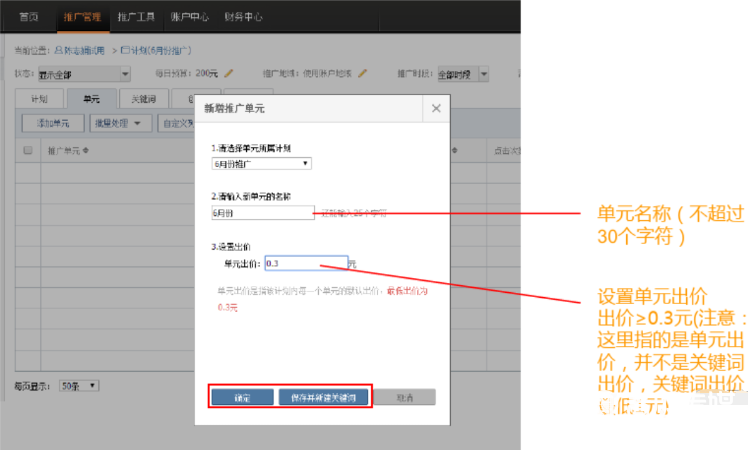
Task: Open the 批量处理 dropdown menu
Action: pos(119,124)
